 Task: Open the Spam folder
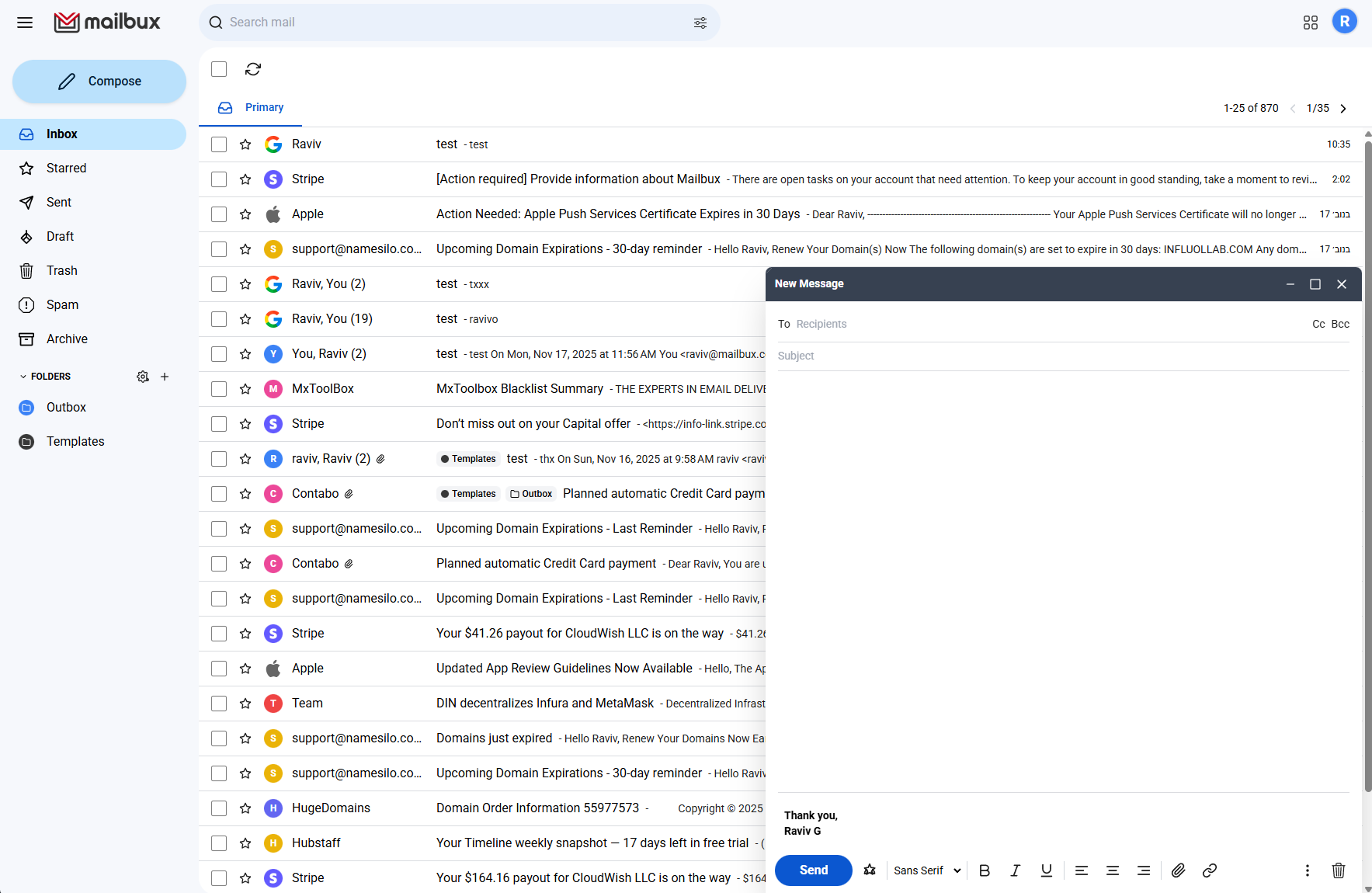coord(62,305)
